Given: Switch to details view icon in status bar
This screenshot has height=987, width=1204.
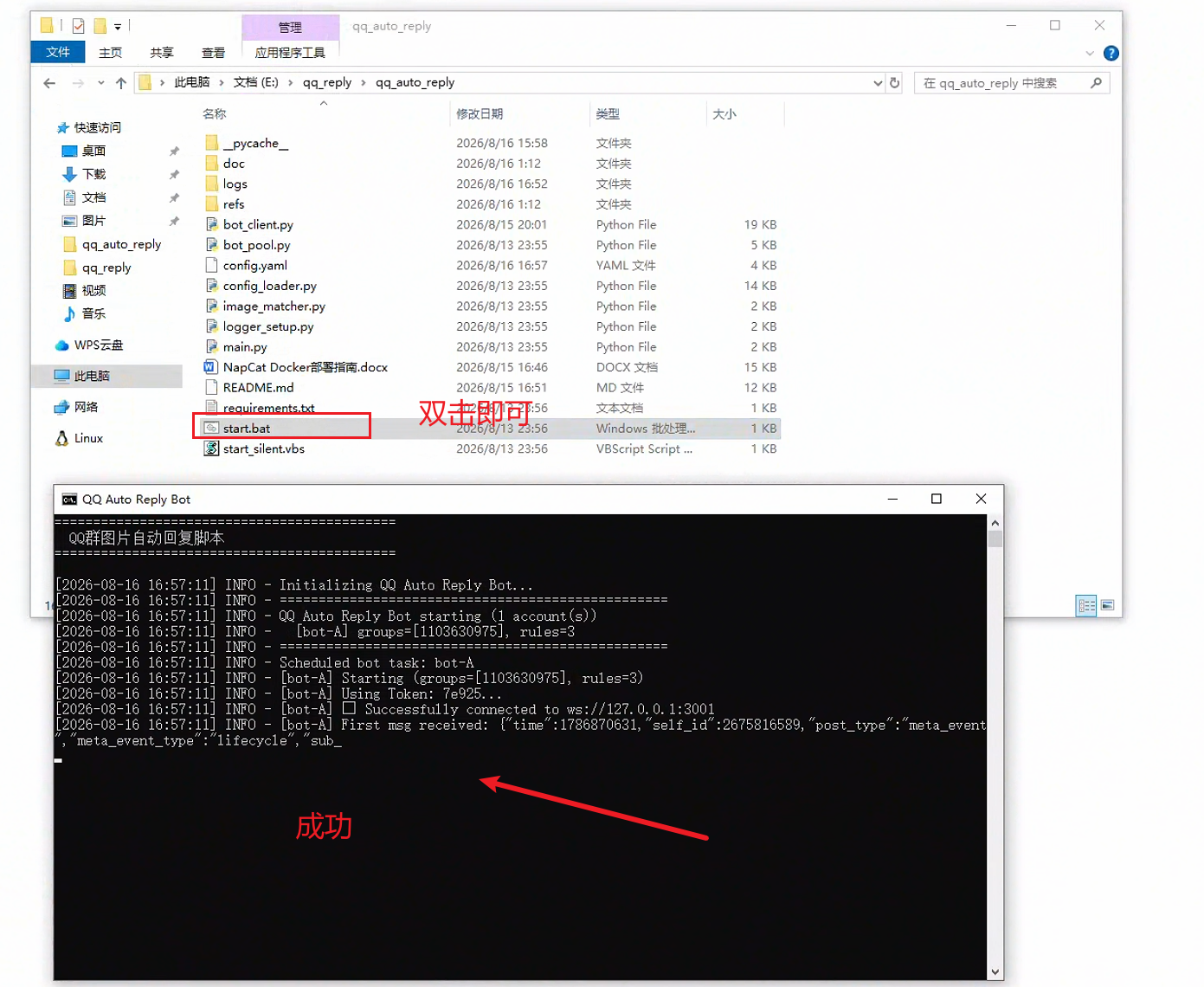Looking at the screenshot, I should point(1086,605).
